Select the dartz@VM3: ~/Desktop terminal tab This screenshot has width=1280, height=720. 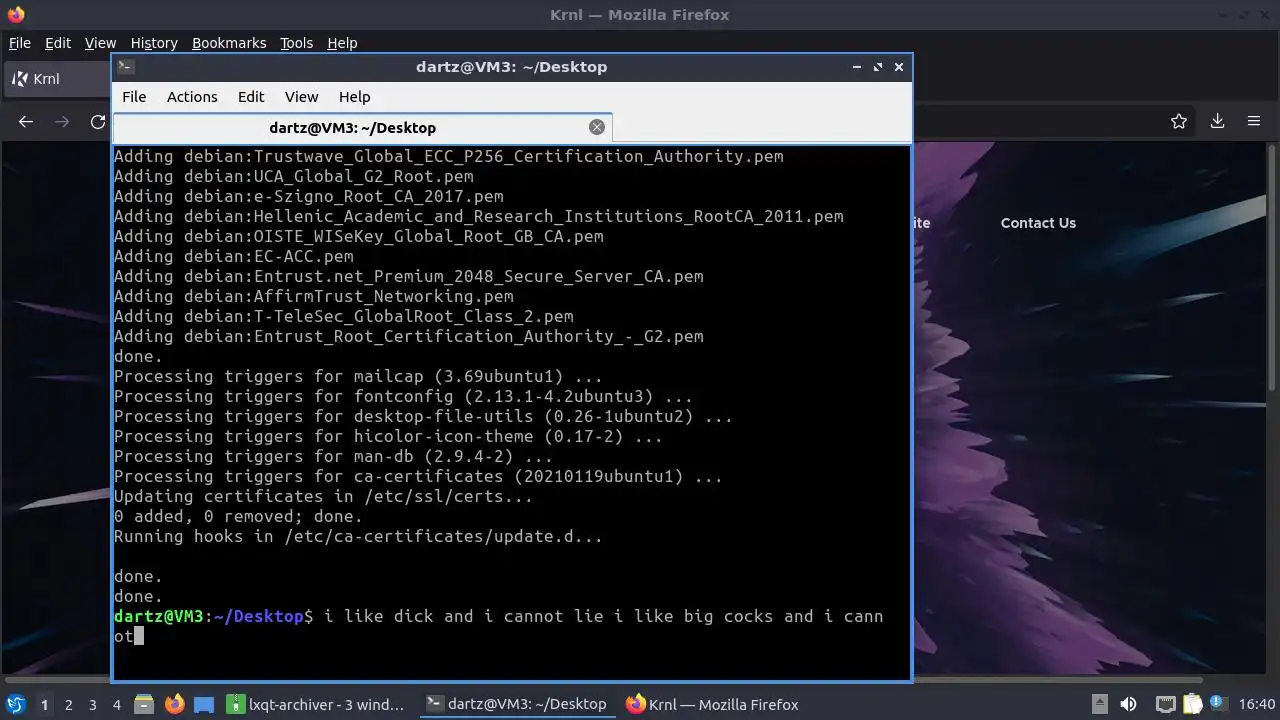tap(362, 128)
